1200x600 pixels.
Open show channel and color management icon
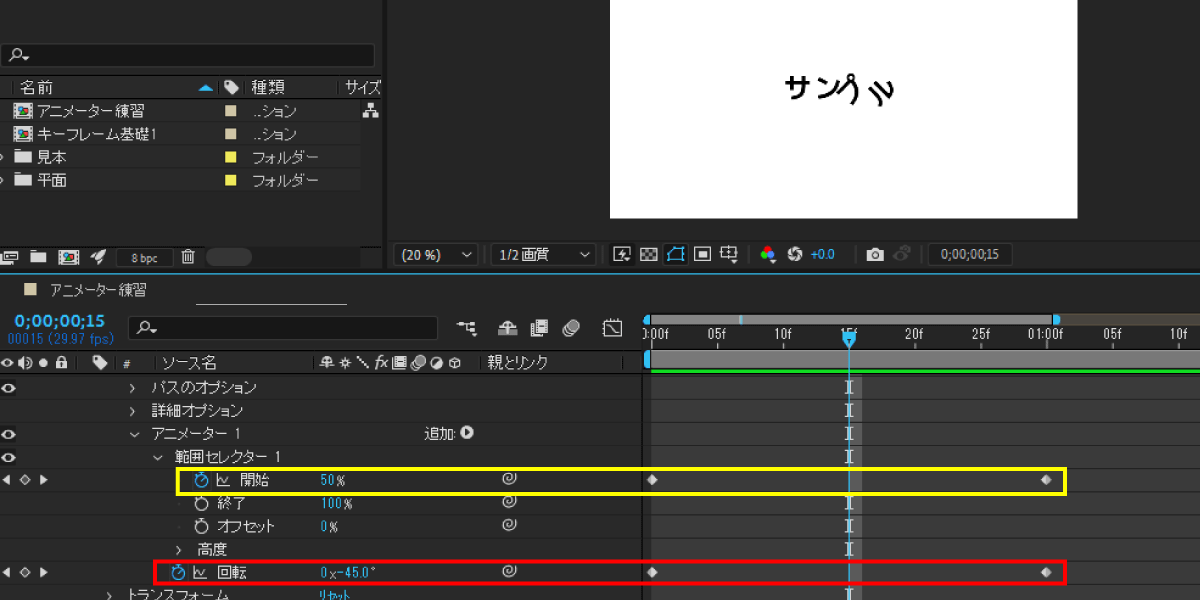768,254
